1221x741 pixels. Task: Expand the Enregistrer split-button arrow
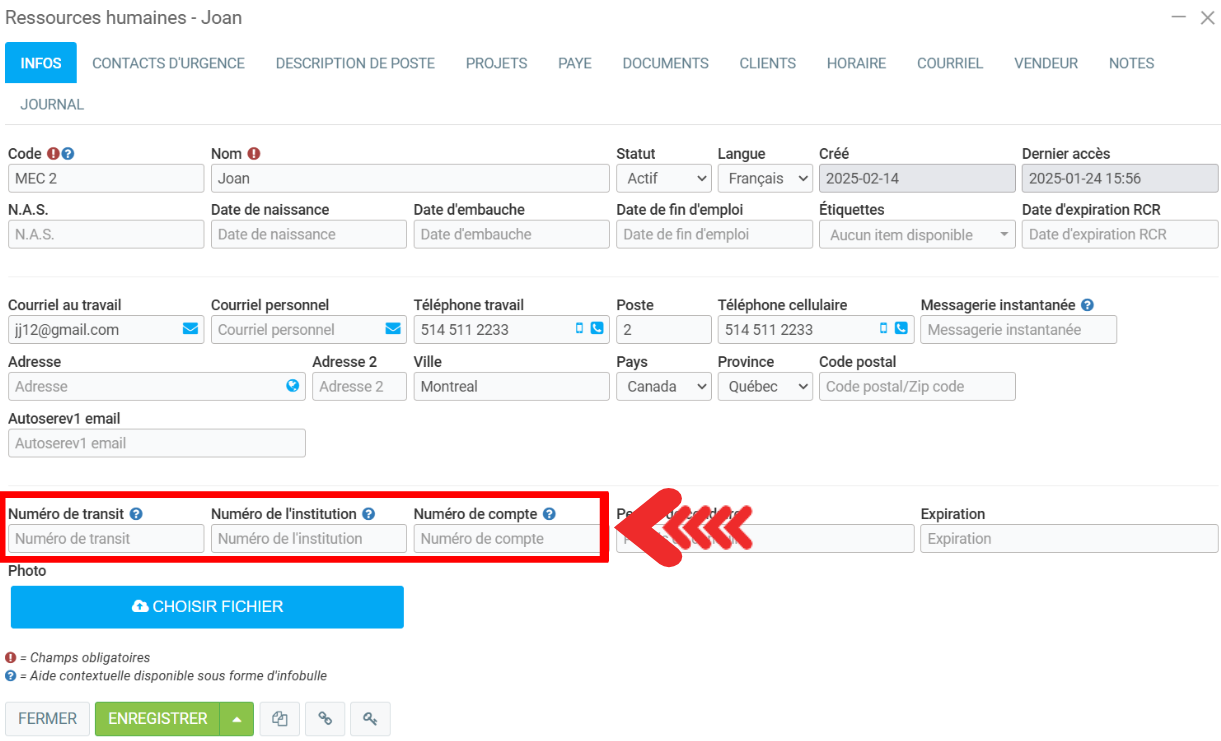coord(237,718)
